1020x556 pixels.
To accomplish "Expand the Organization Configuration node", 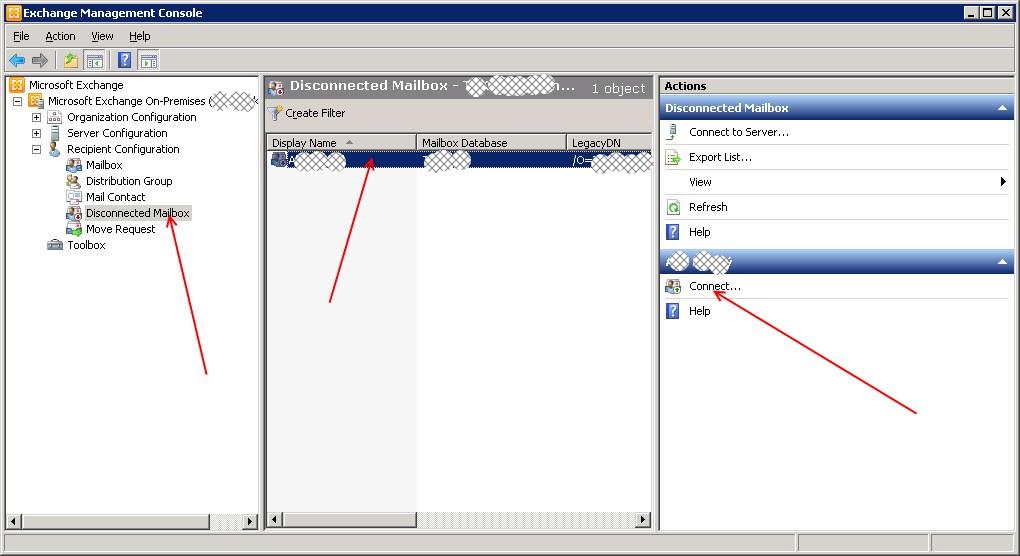I will pyautogui.click(x=37, y=117).
